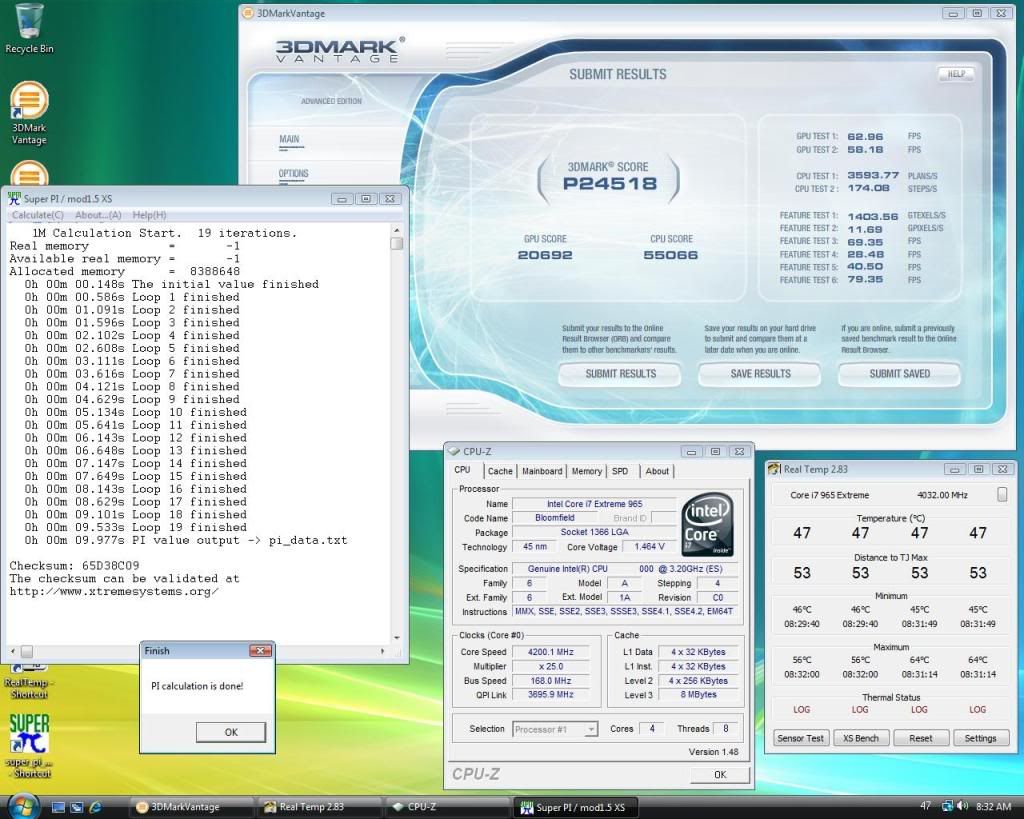
Task: Click Core Speed 4200.1 MHz field
Action: click(551, 652)
